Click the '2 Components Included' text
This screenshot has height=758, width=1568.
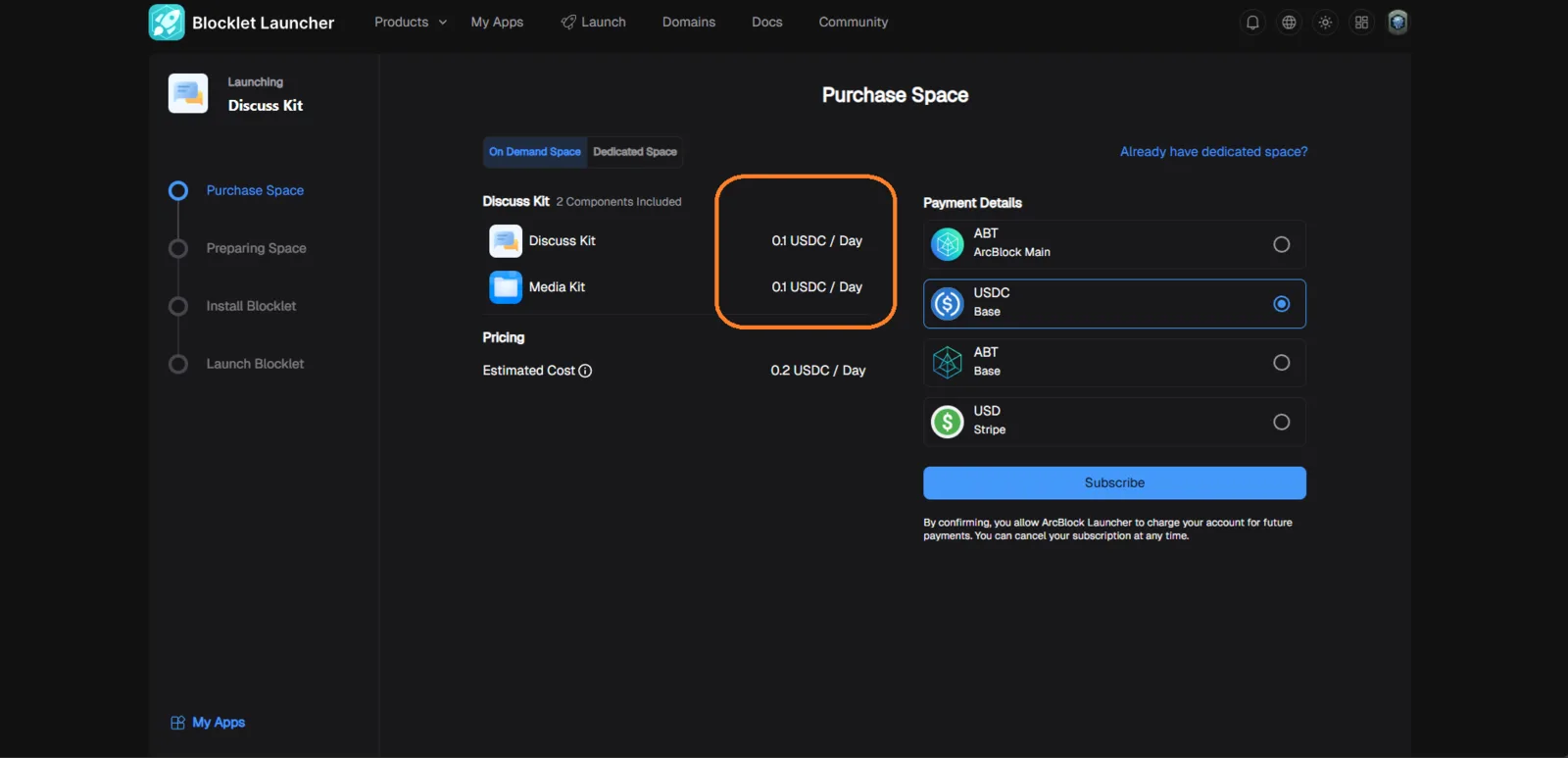pos(618,202)
